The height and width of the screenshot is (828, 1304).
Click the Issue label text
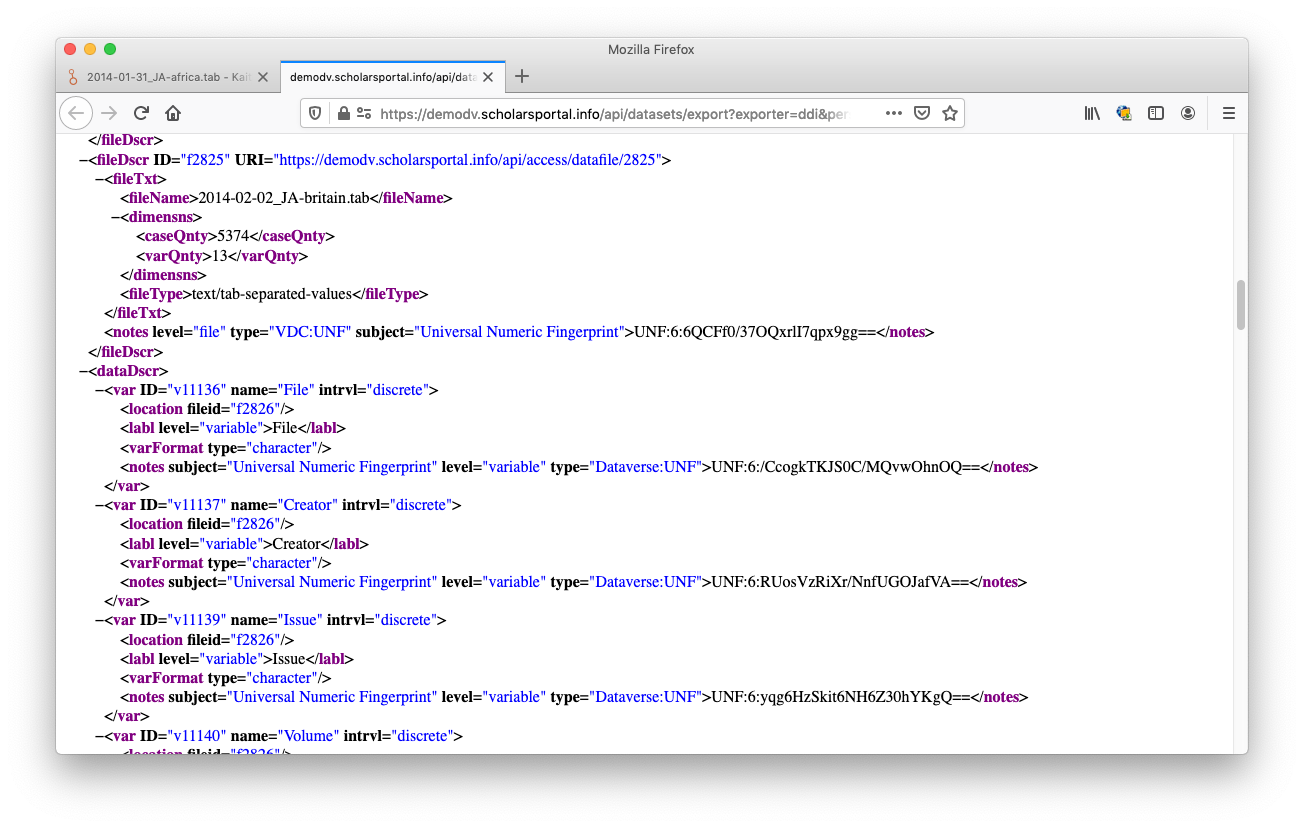[289, 659]
